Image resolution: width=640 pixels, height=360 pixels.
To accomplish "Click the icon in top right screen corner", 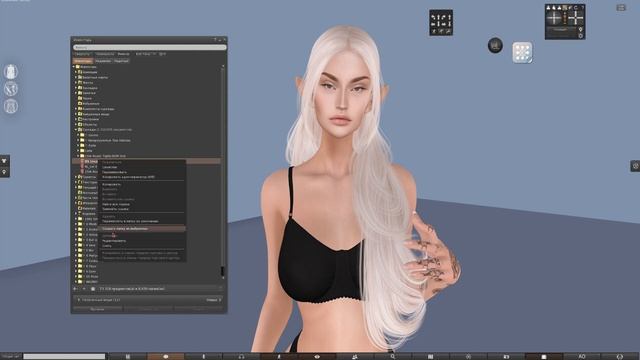I will [621, 8].
